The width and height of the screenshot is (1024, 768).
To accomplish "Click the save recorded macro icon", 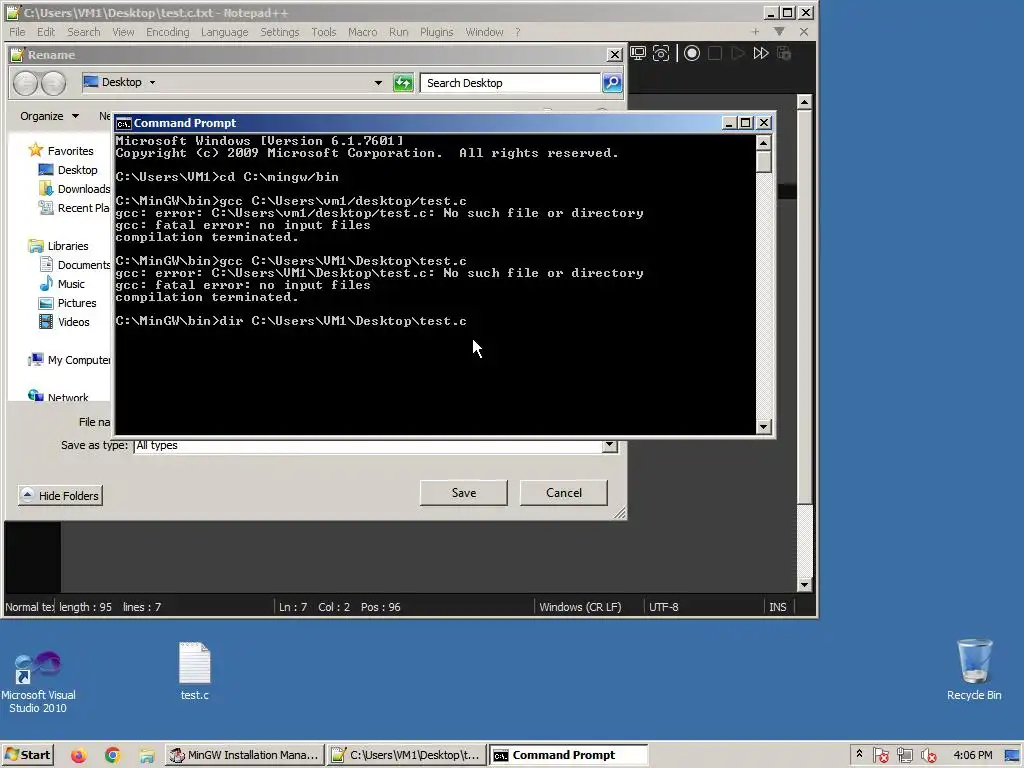I will [784, 54].
